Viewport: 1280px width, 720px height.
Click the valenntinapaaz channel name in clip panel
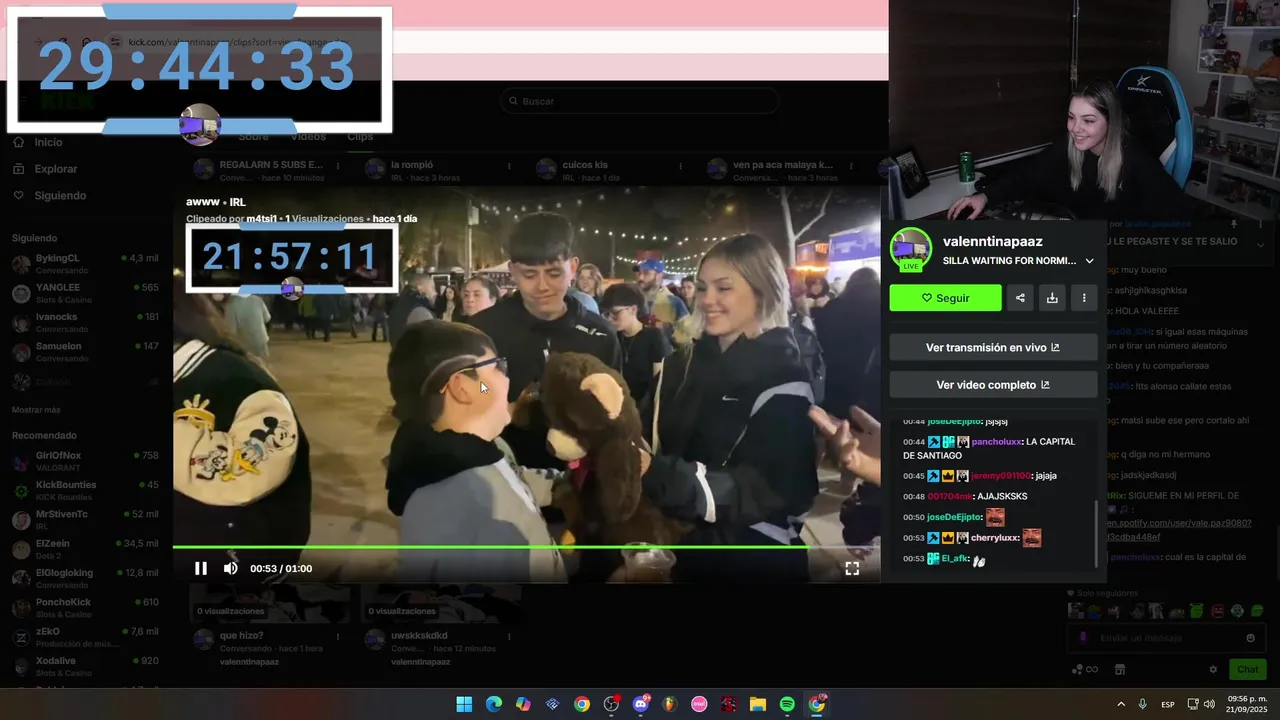pyautogui.click(x=993, y=241)
